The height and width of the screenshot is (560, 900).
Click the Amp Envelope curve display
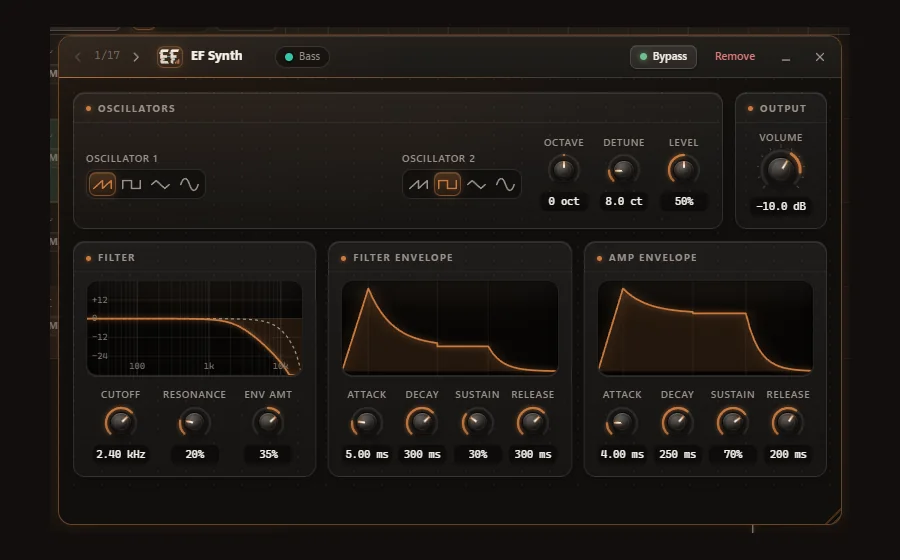705,328
